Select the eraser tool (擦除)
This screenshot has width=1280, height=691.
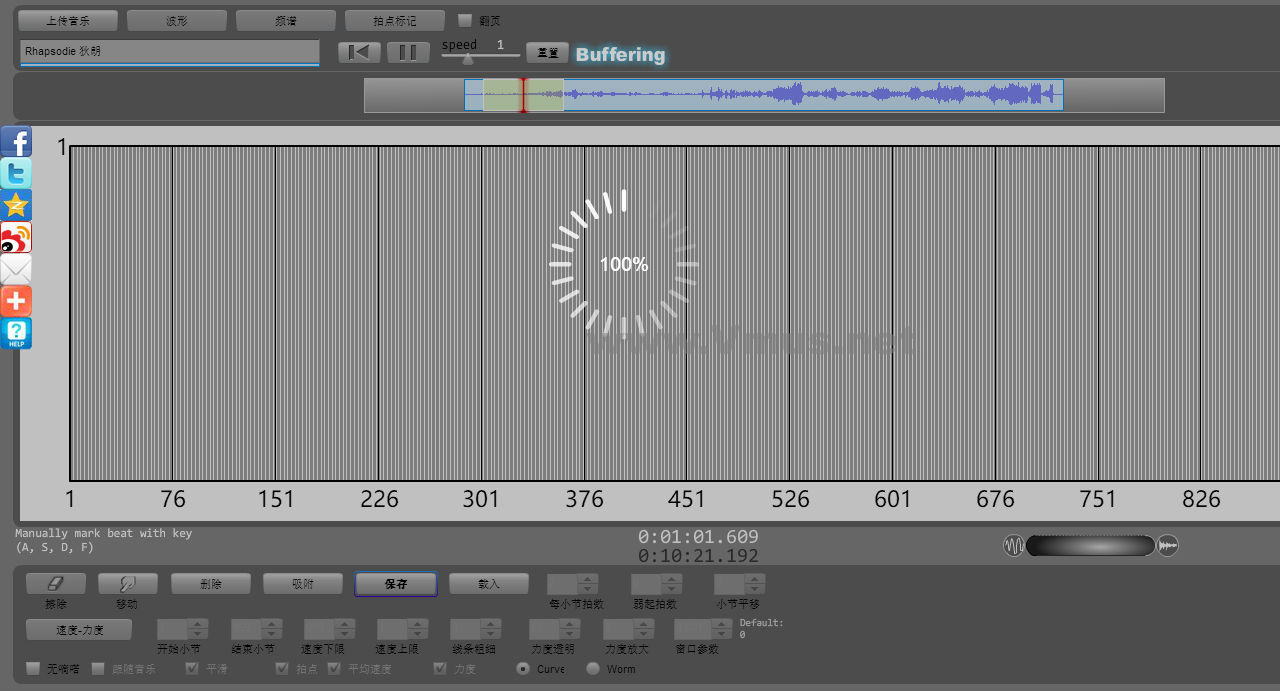55,584
